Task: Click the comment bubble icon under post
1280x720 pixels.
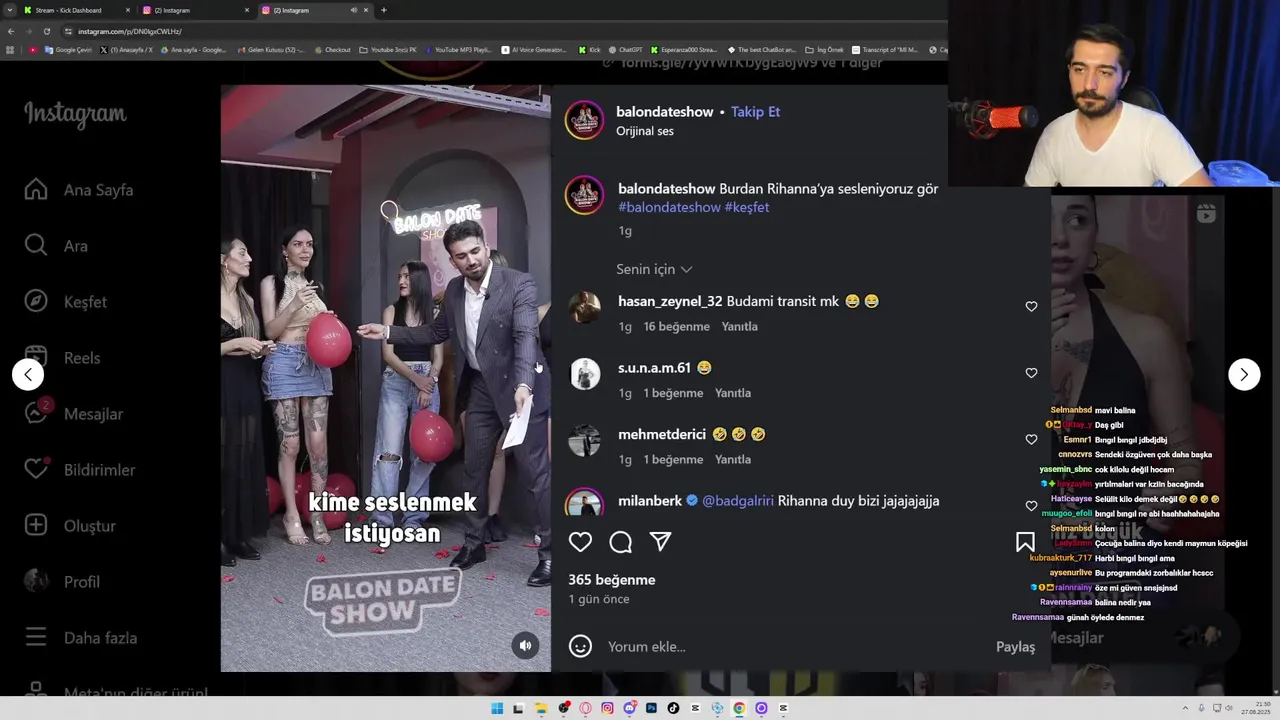Action: (620, 542)
